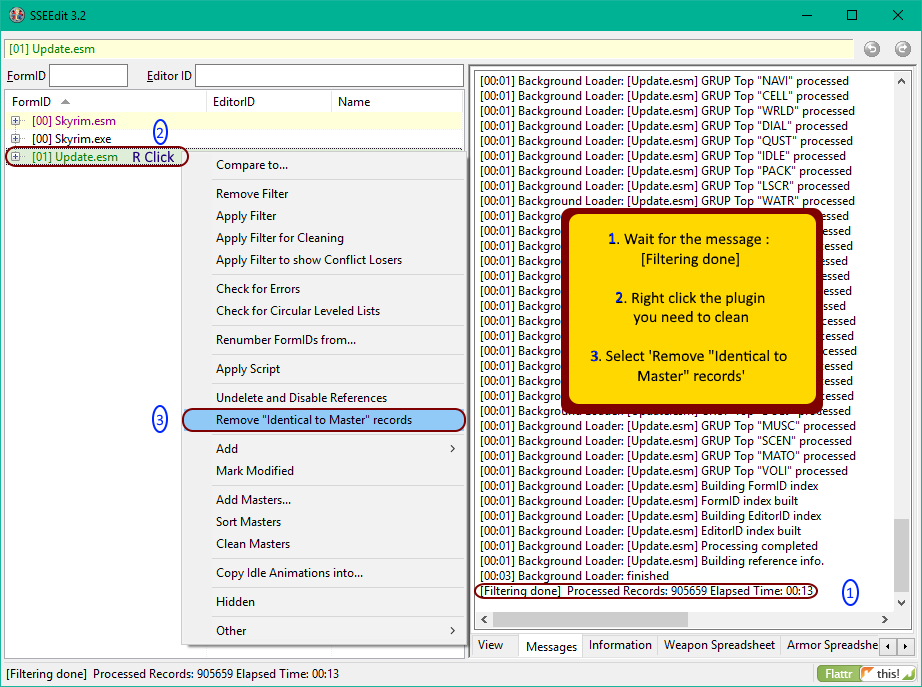This screenshot has height=687, width=922.
Task: Click the EditorID column header
Action: 269,102
